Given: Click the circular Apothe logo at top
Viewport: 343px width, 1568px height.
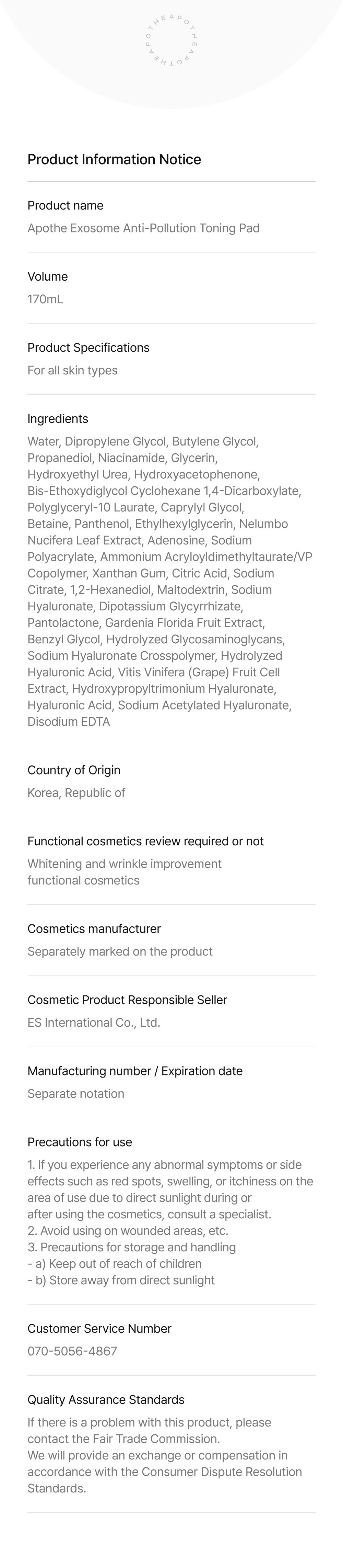Looking at the screenshot, I should (171, 40).
